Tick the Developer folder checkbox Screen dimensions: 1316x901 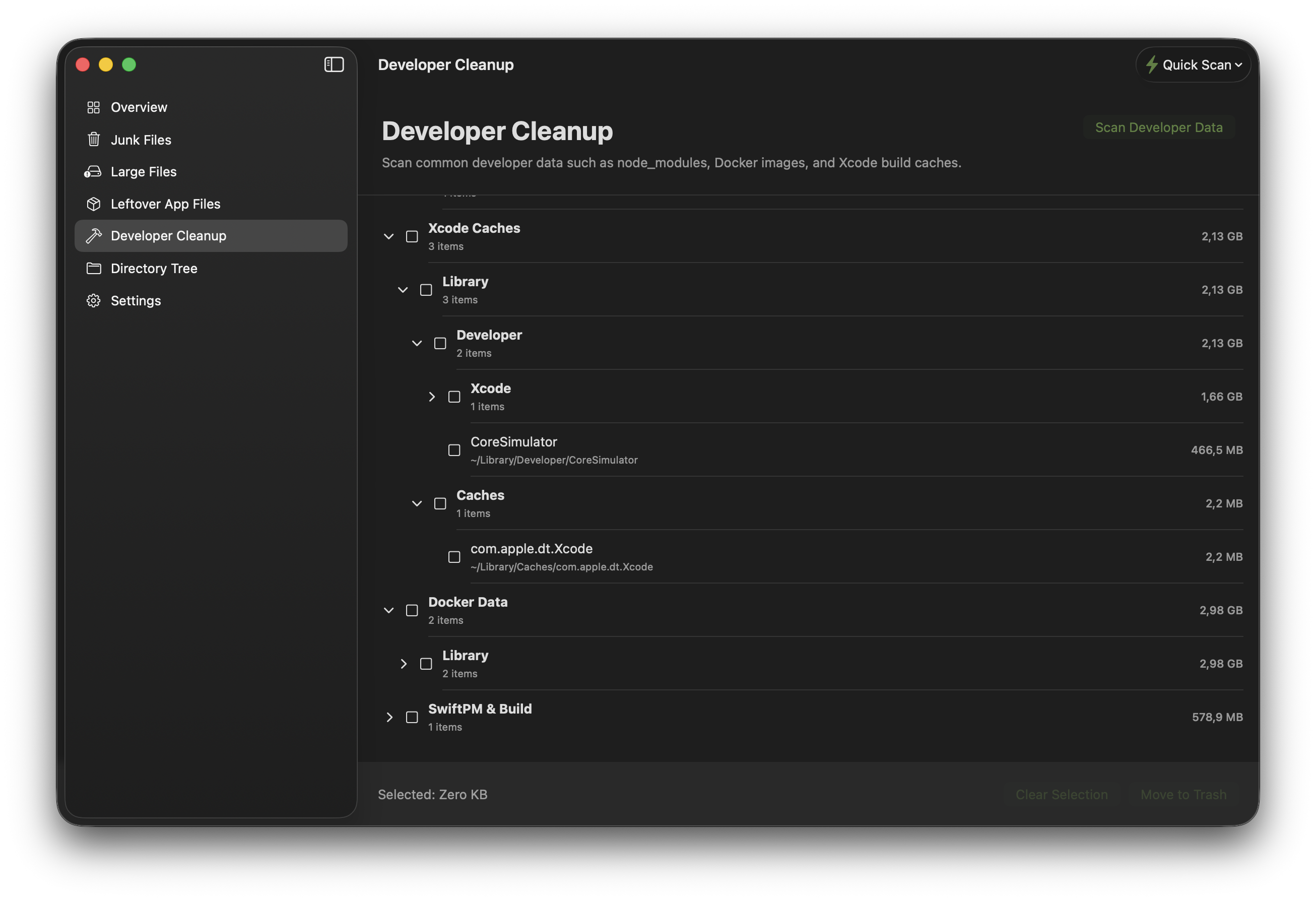pyautogui.click(x=440, y=343)
